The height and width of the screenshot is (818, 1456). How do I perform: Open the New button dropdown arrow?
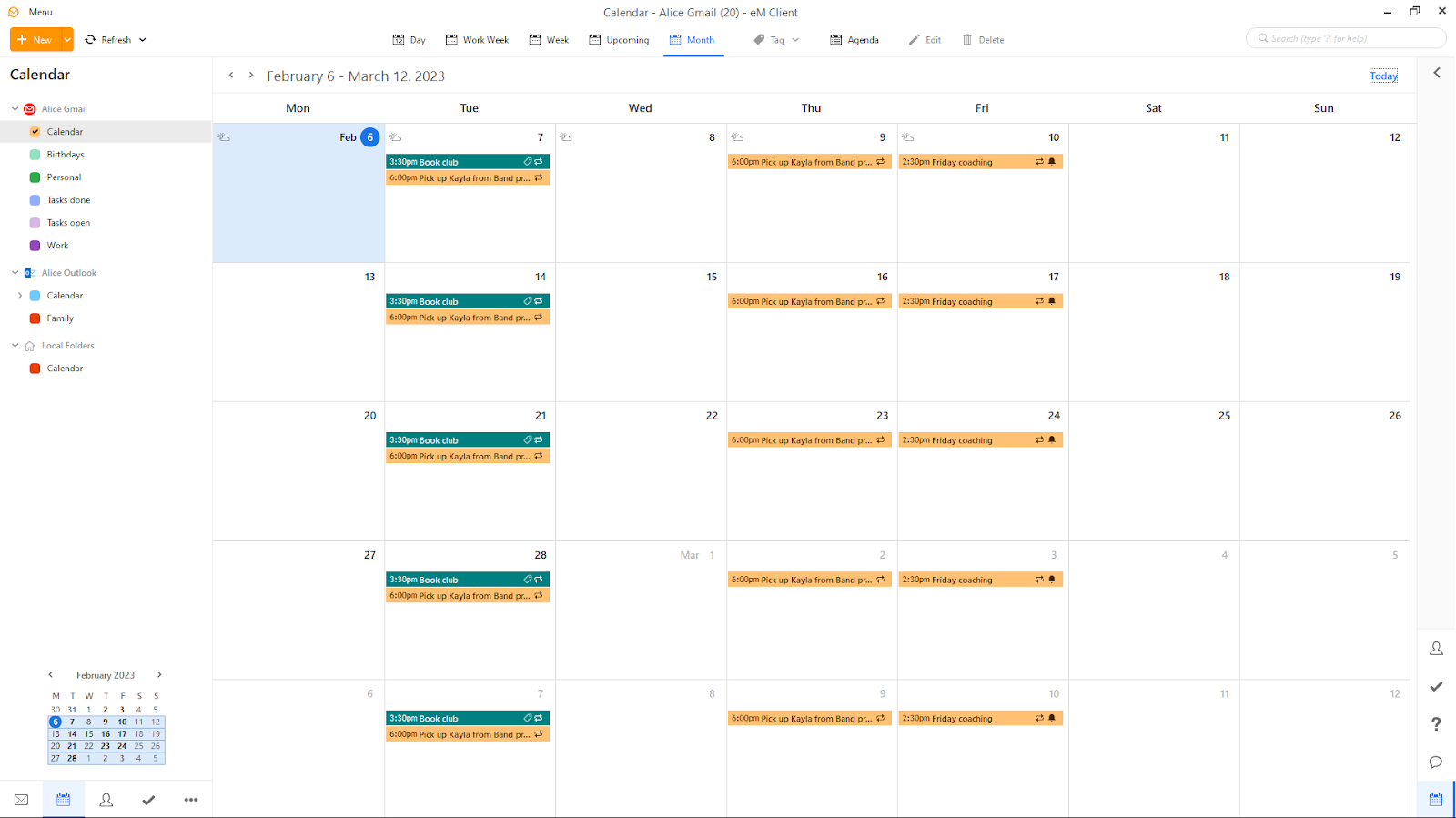click(66, 40)
